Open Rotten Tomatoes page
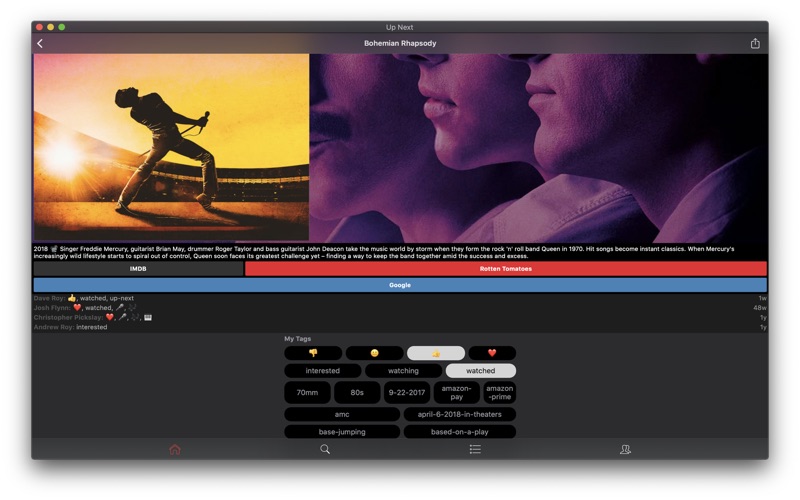 506,269
